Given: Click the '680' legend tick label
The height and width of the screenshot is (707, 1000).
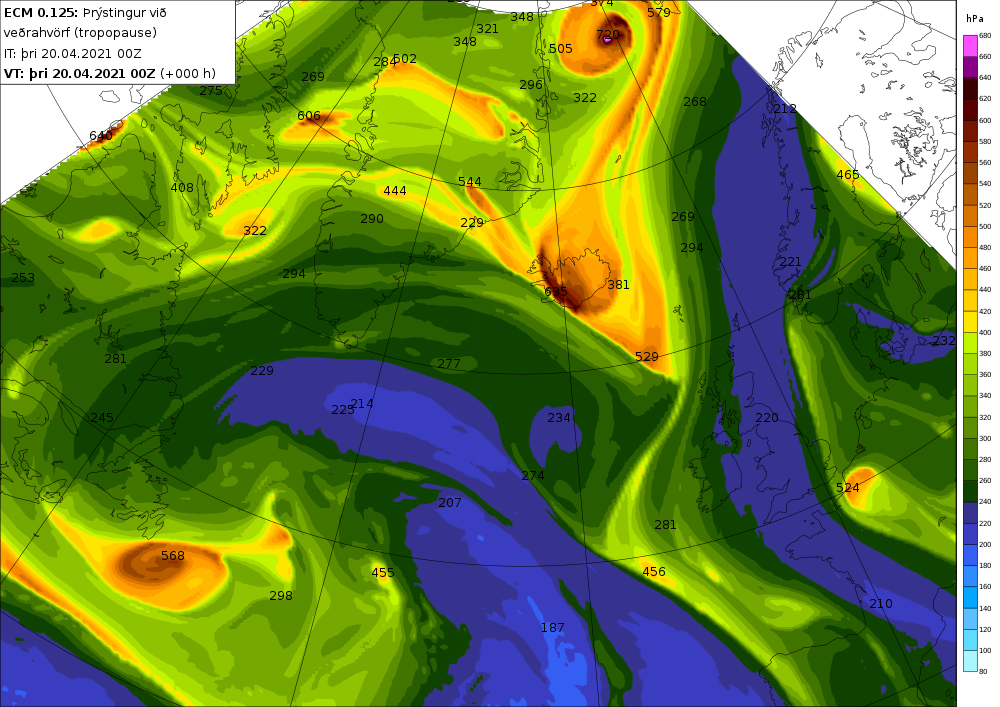Looking at the screenshot, I should tap(985, 36).
